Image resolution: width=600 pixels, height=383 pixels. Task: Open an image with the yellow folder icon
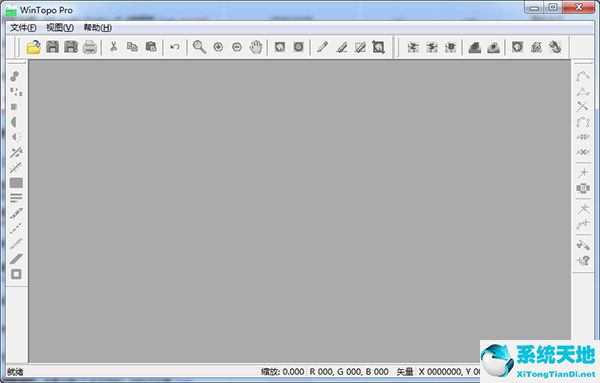(x=34, y=47)
